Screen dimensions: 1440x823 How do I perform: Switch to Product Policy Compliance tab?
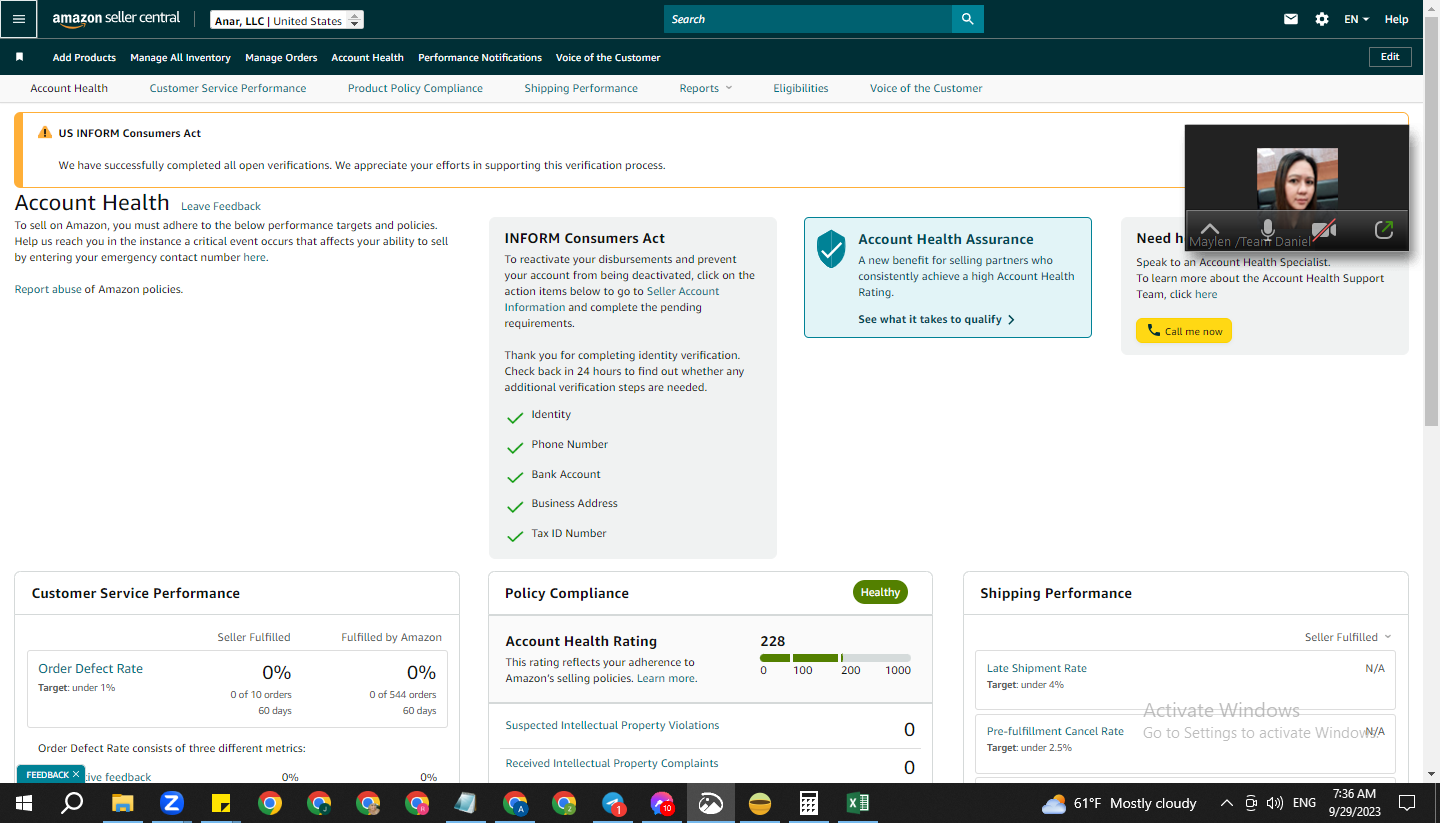tap(415, 88)
